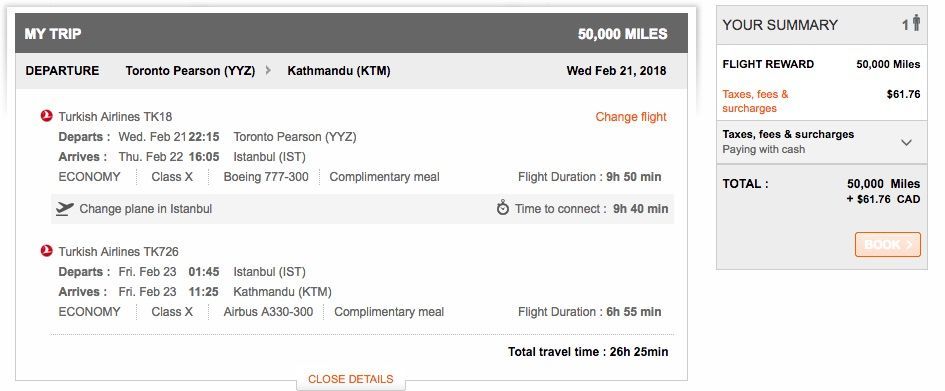Select the DEPARTURE route row
The width and height of the screenshot is (945, 391).
pyautogui.click(x=351, y=71)
